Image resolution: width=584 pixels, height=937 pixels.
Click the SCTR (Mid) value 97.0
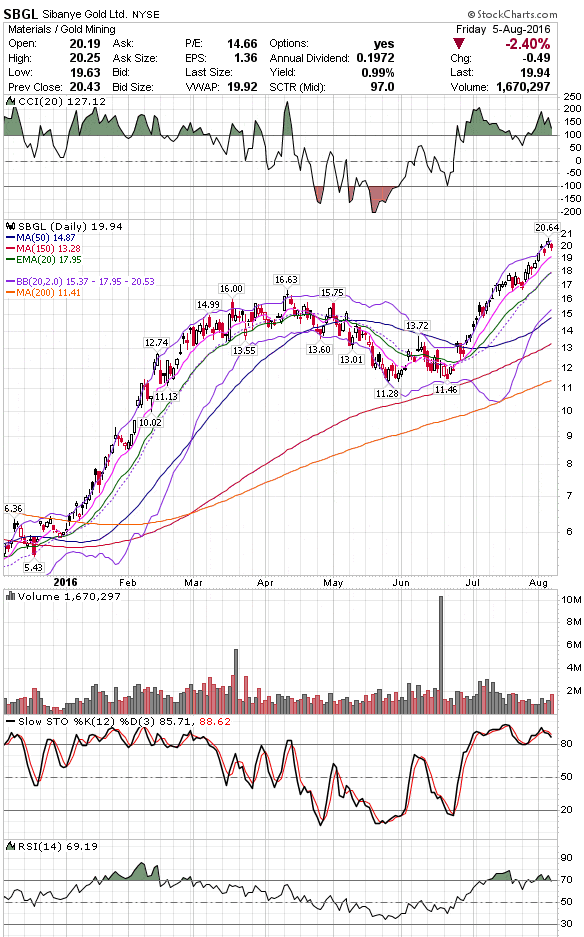point(383,87)
